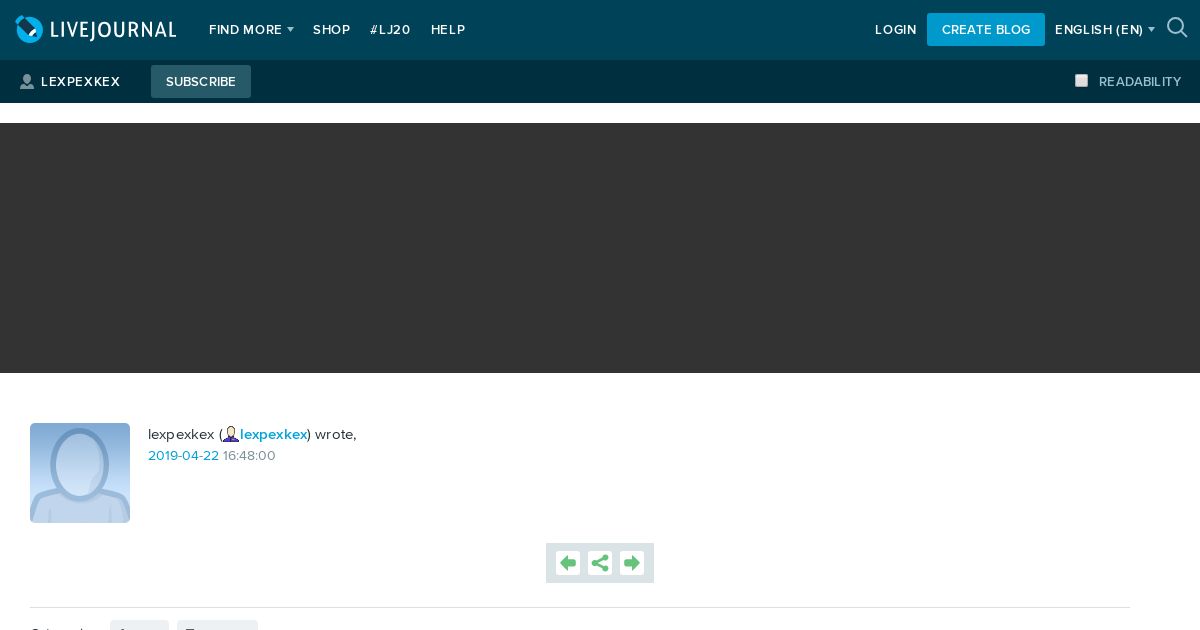Go to previous entry with left arrow
The width and height of the screenshot is (1200, 630).
[568, 563]
